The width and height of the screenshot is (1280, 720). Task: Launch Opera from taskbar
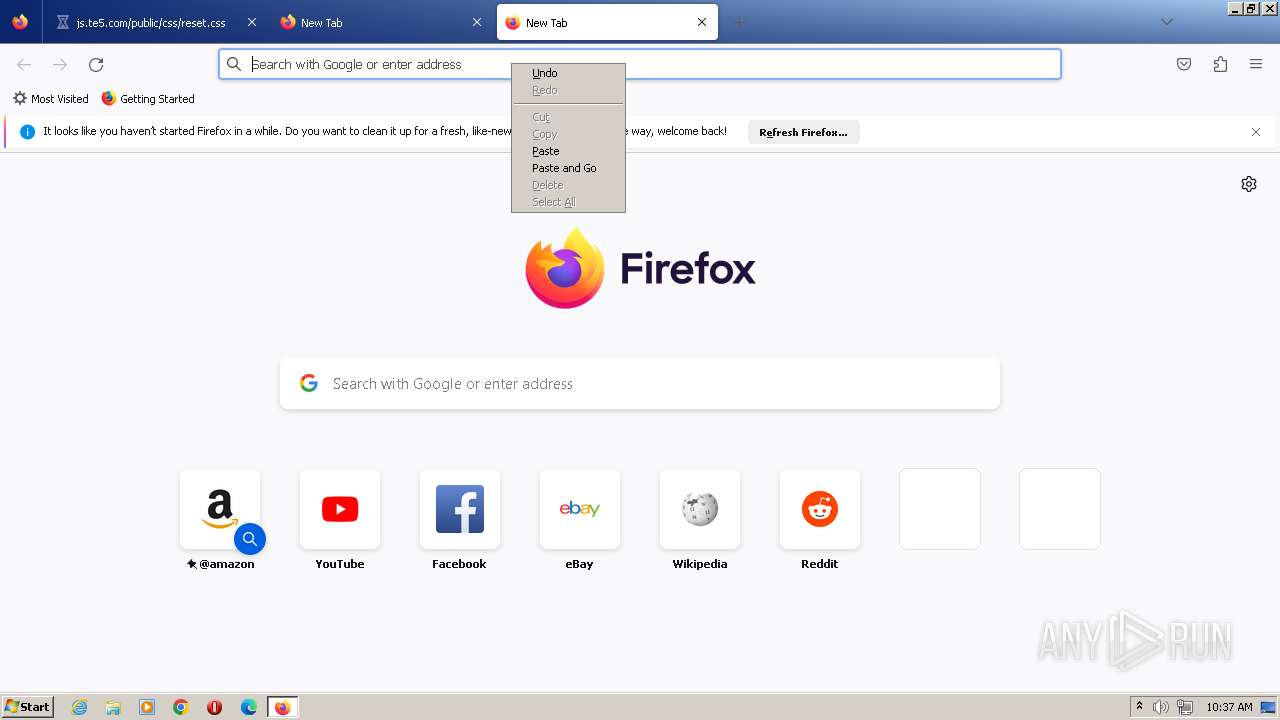click(x=214, y=707)
